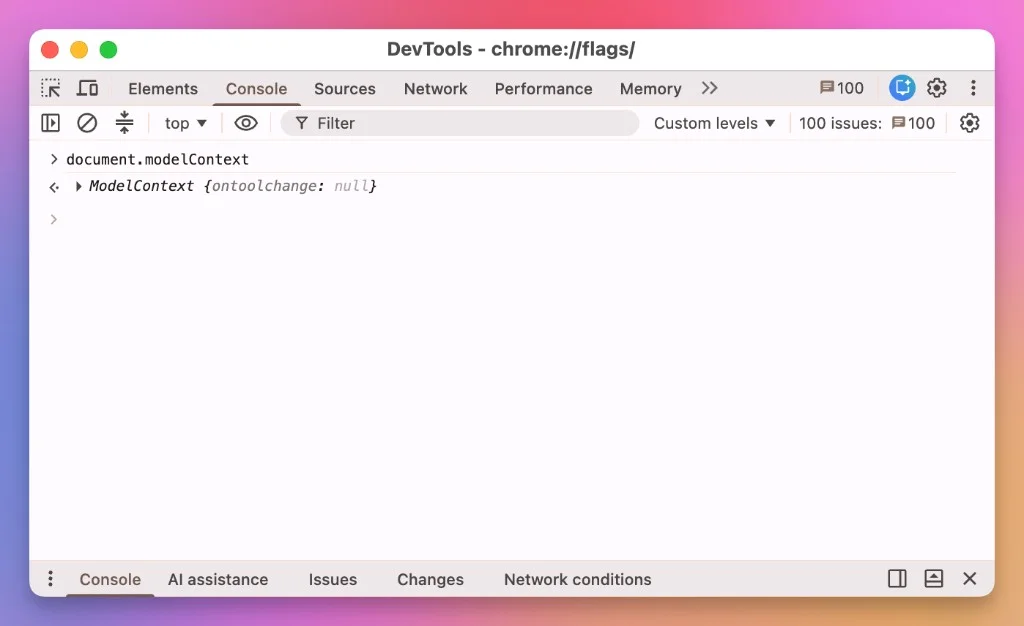The height and width of the screenshot is (626, 1024).
Task: Switch to the Changes drawer tab
Action: (x=430, y=580)
